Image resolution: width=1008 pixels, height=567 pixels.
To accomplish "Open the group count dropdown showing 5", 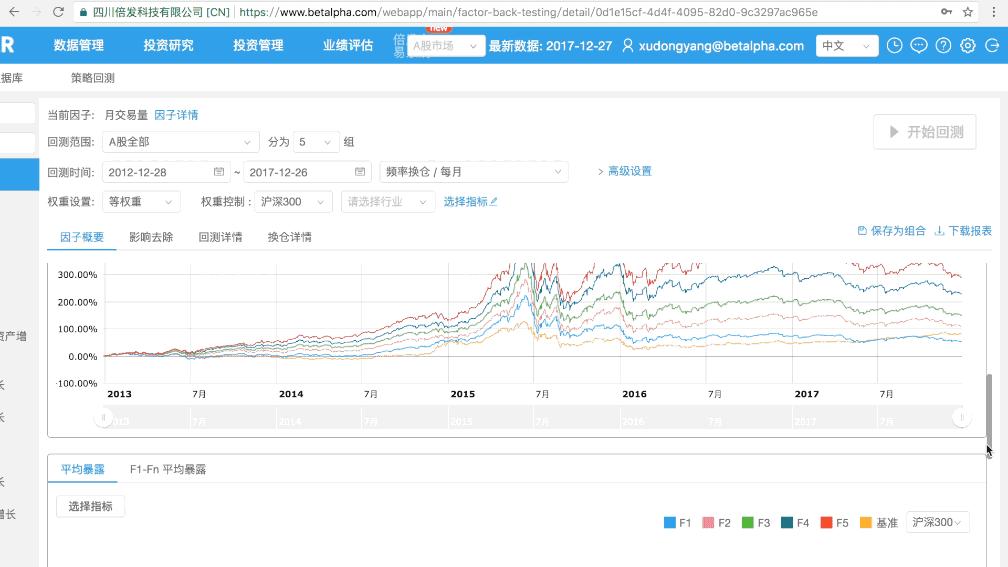I will (x=316, y=142).
